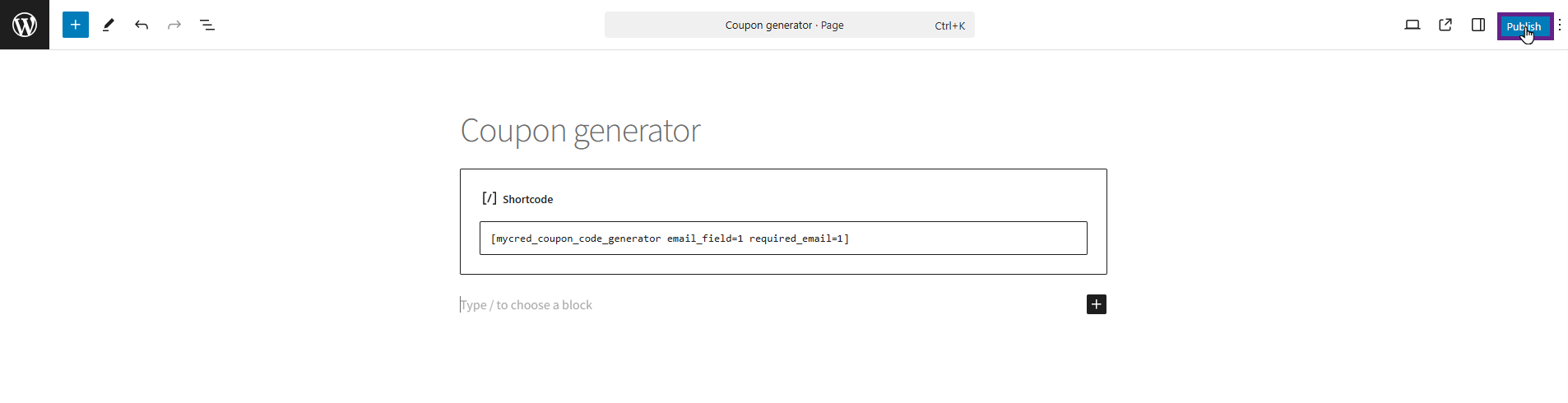Click the Ctrl+K shortcut hint

point(949,25)
